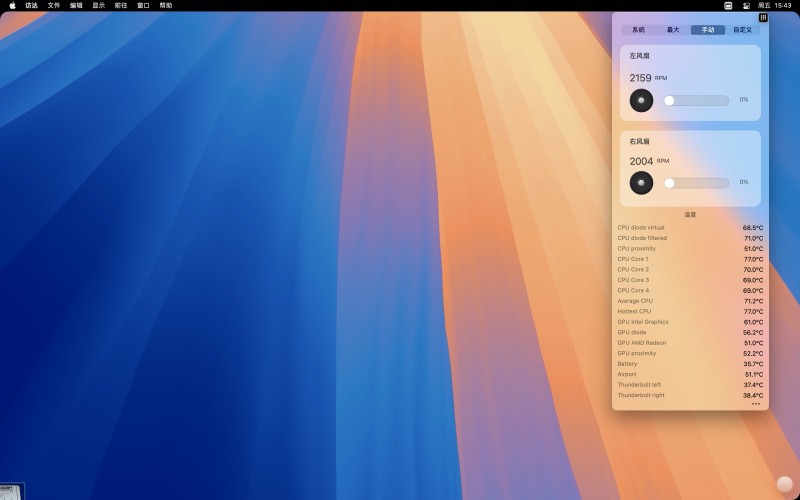Click the 周五 15:43 clock

tap(774, 6)
